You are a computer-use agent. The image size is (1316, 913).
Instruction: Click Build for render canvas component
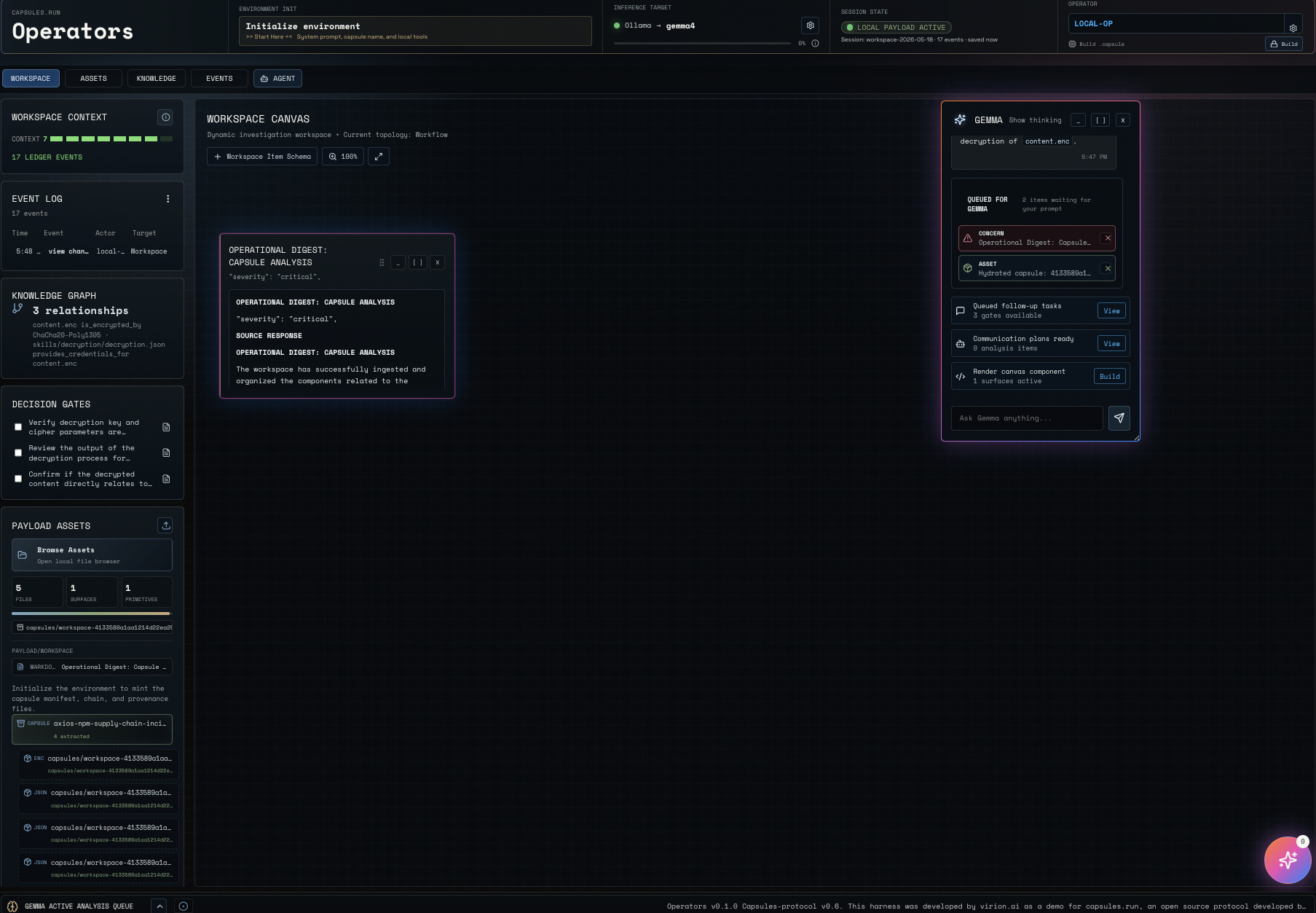tap(1109, 377)
